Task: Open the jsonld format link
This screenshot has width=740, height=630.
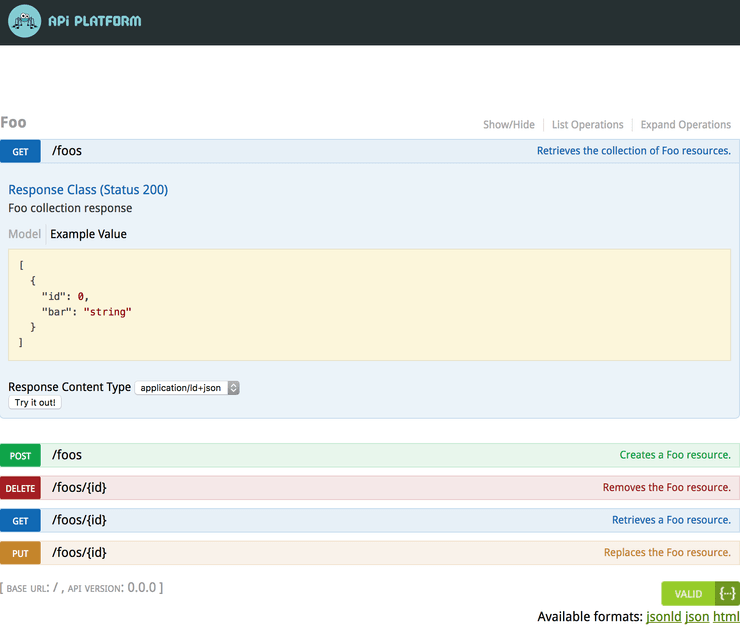Action: pos(664,617)
